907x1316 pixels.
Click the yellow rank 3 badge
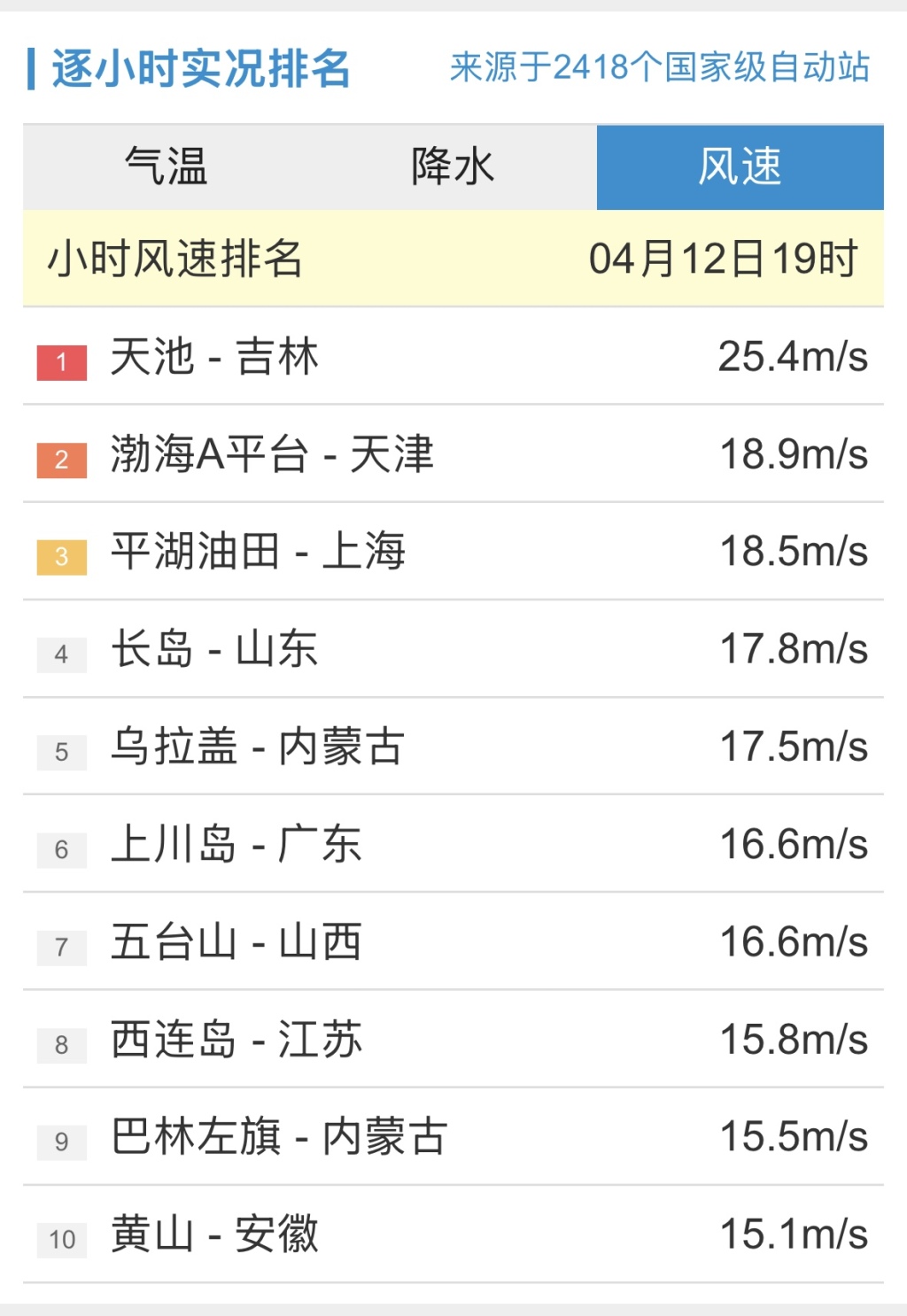click(x=62, y=557)
